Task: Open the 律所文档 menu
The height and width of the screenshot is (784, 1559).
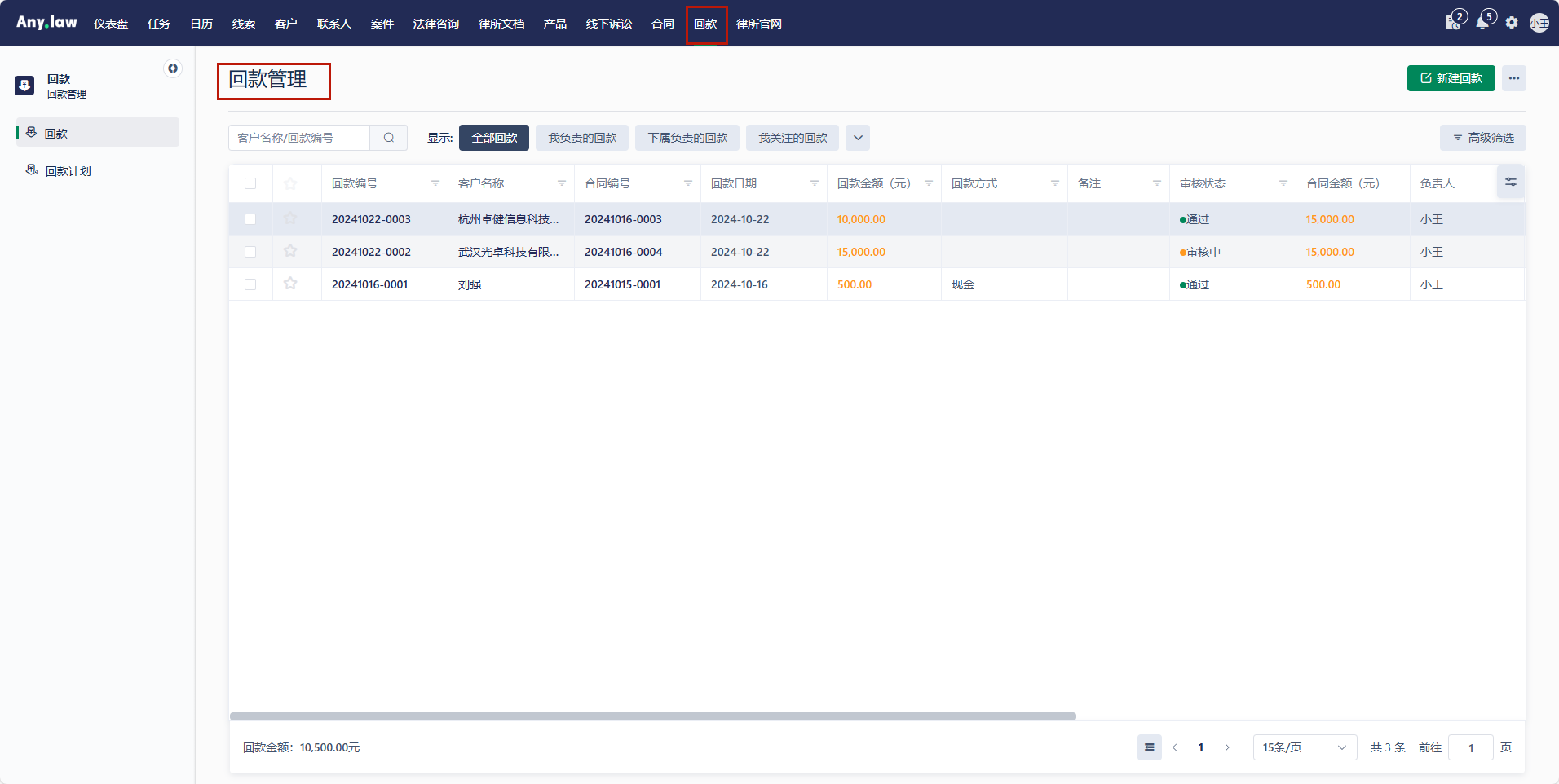Action: (501, 24)
